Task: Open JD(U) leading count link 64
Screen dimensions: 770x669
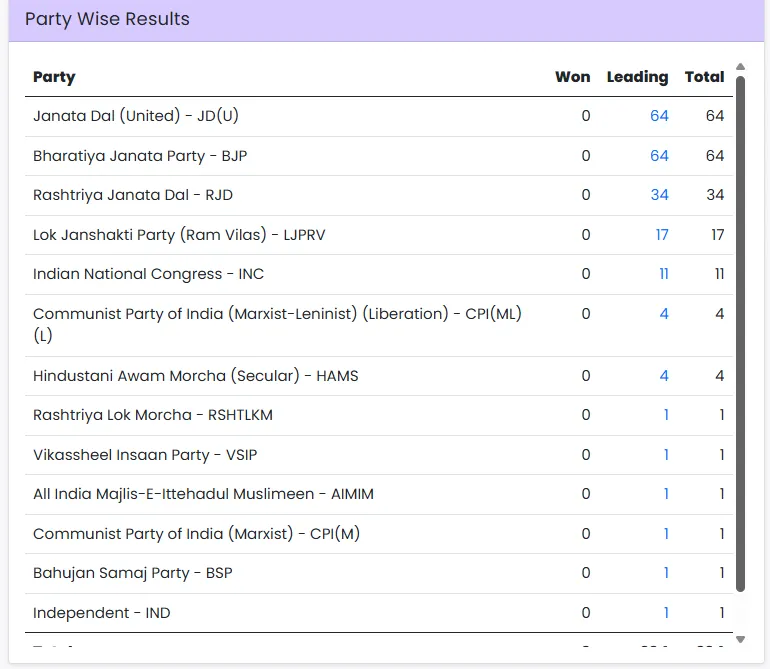Action: tap(659, 116)
